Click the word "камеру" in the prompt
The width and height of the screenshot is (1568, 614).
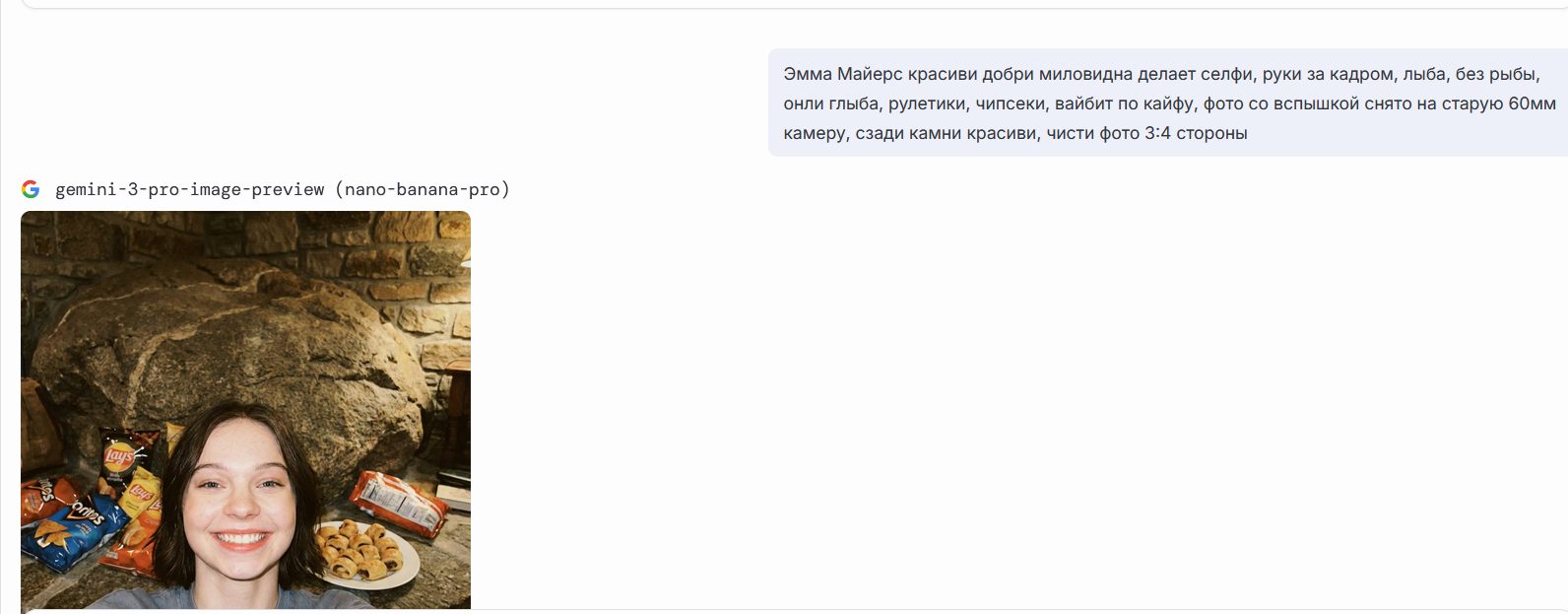[815, 133]
